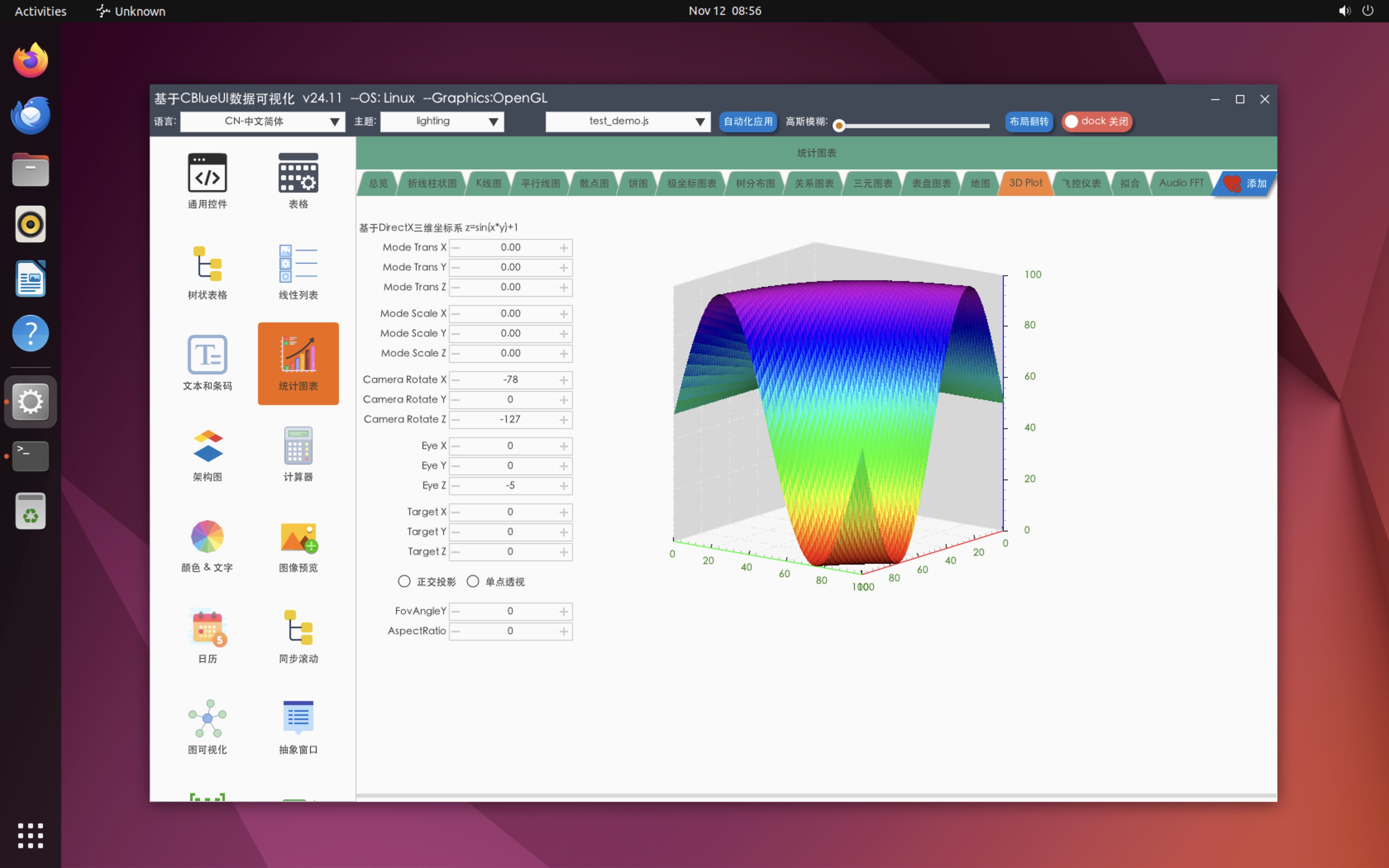Image resolution: width=1389 pixels, height=868 pixels.
Task: Open the 颜色 & 文字 color wheel icon
Action: coord(207,537)
